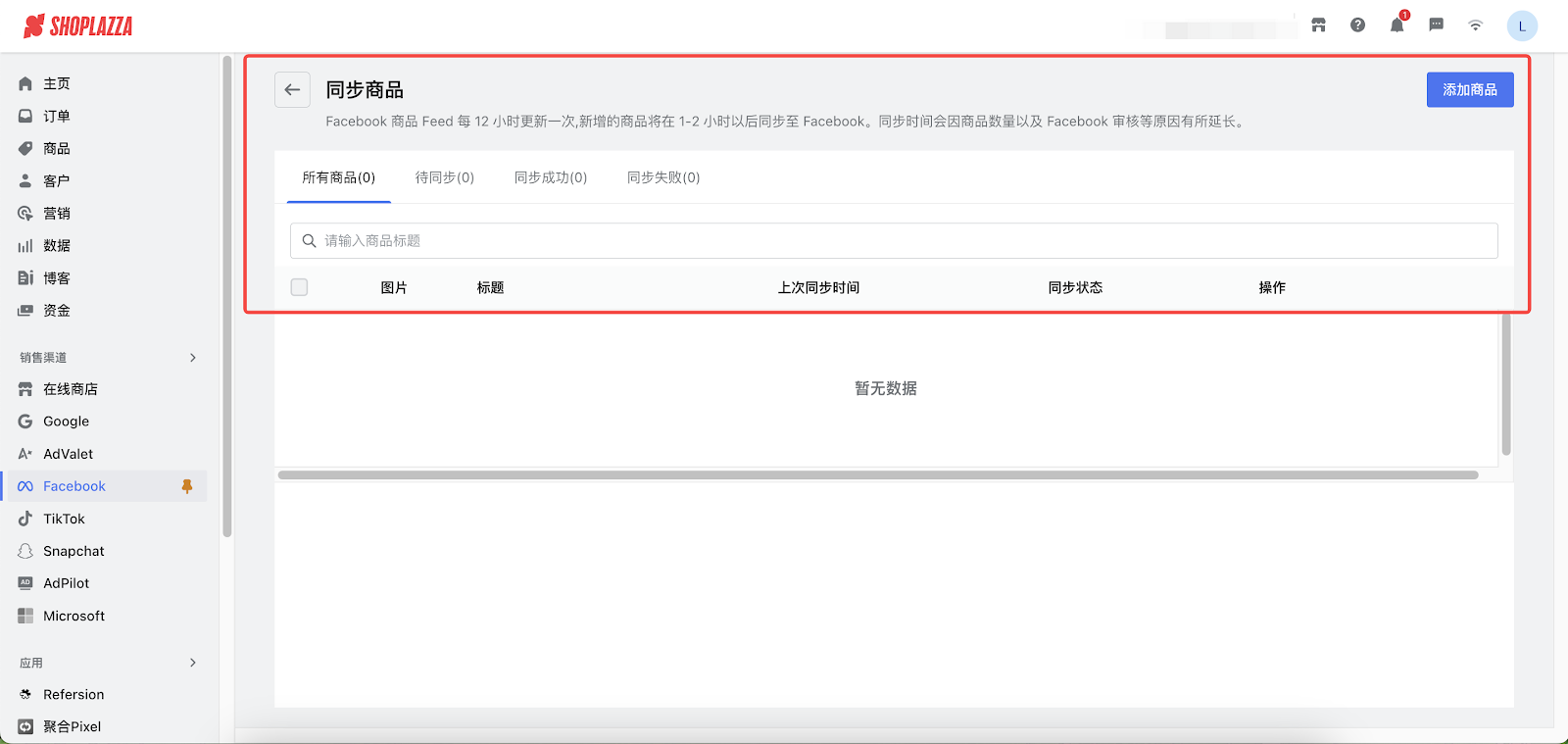This screenshot has height=744, width=1568.
Task: Open TikTok in the sidebar
Action: pyautogui.click(x=64, y=519)
